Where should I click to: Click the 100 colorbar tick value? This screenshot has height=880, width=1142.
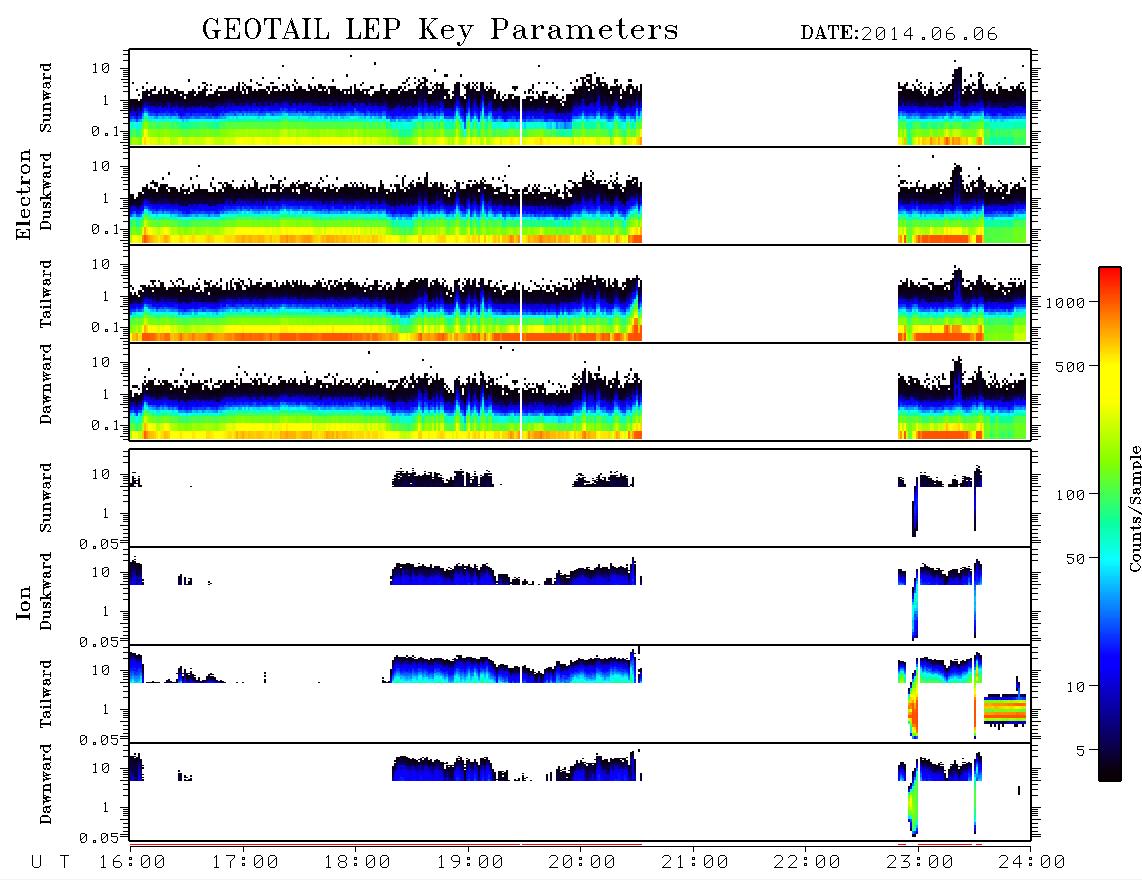point(1069,495)
